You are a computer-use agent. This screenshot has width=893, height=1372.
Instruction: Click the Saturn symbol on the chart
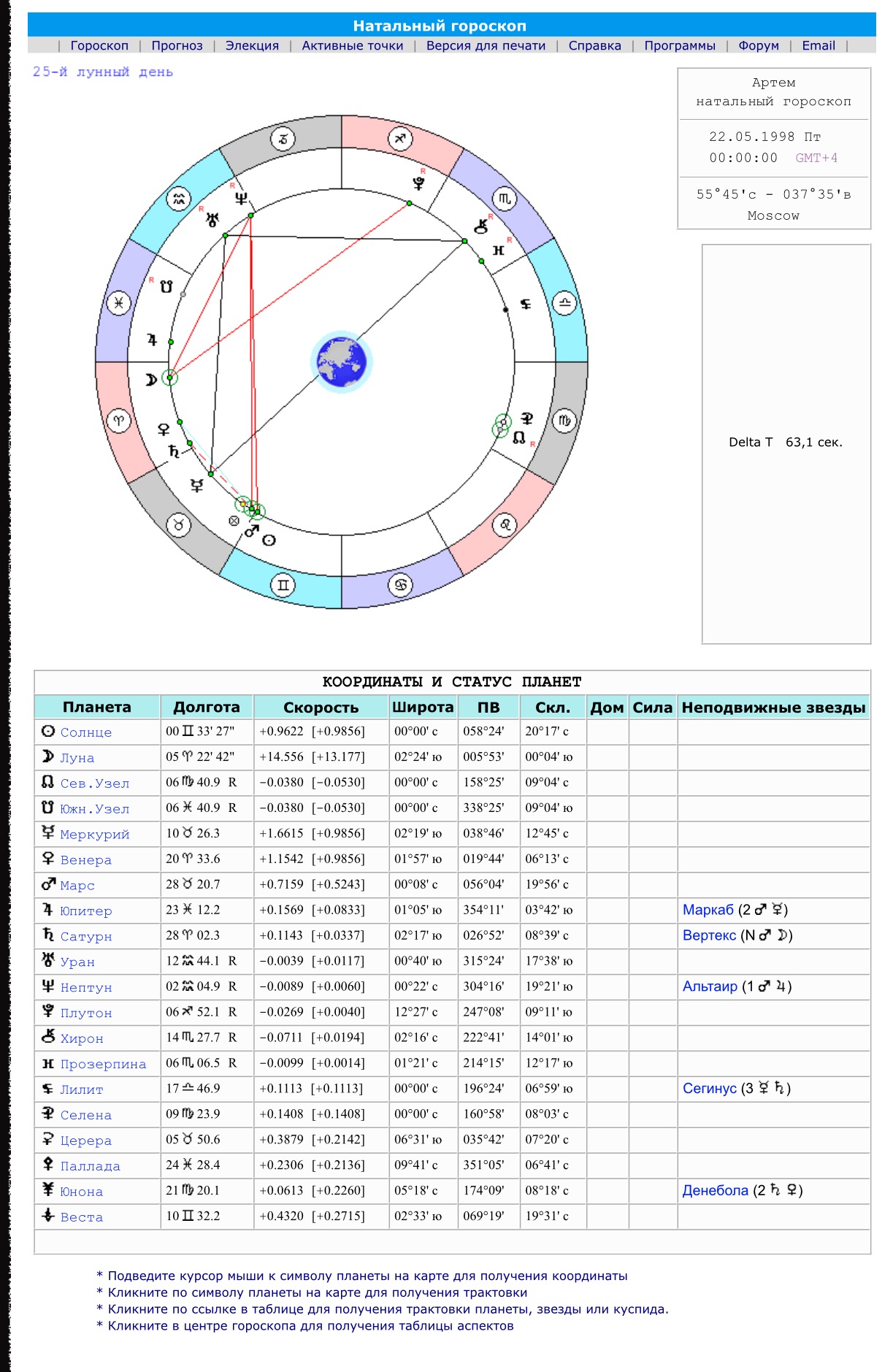click(x=174, y=451)
